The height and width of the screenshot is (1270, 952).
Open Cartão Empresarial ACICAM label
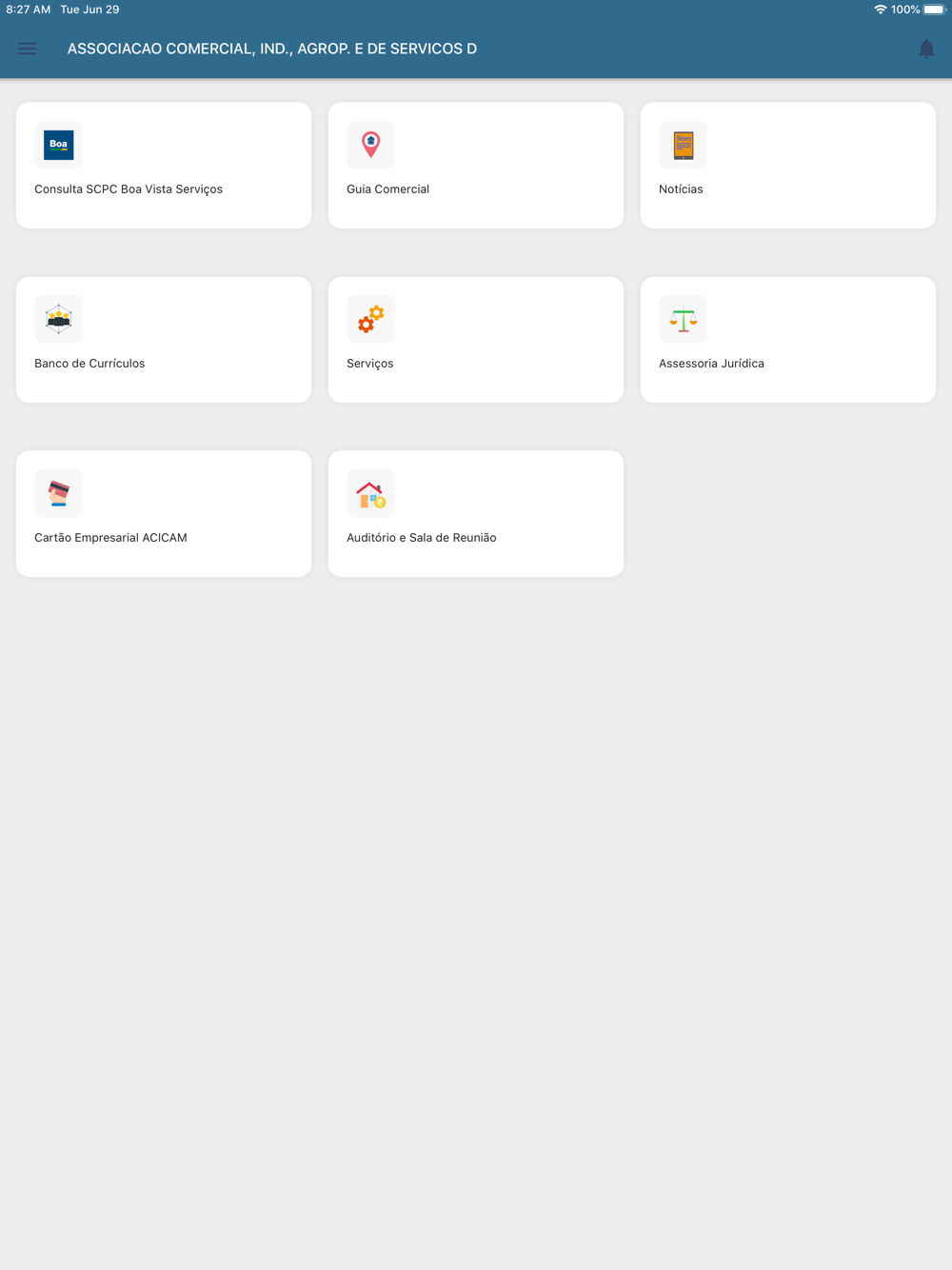[110, 538]
